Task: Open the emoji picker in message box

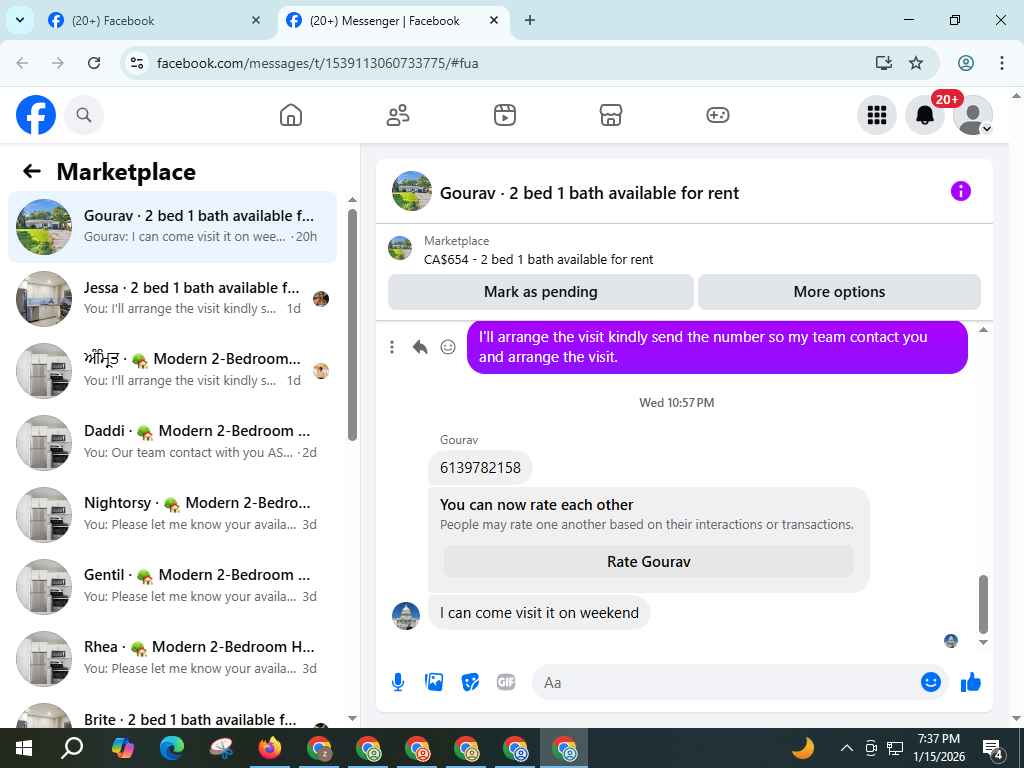Action: (931, 682)
